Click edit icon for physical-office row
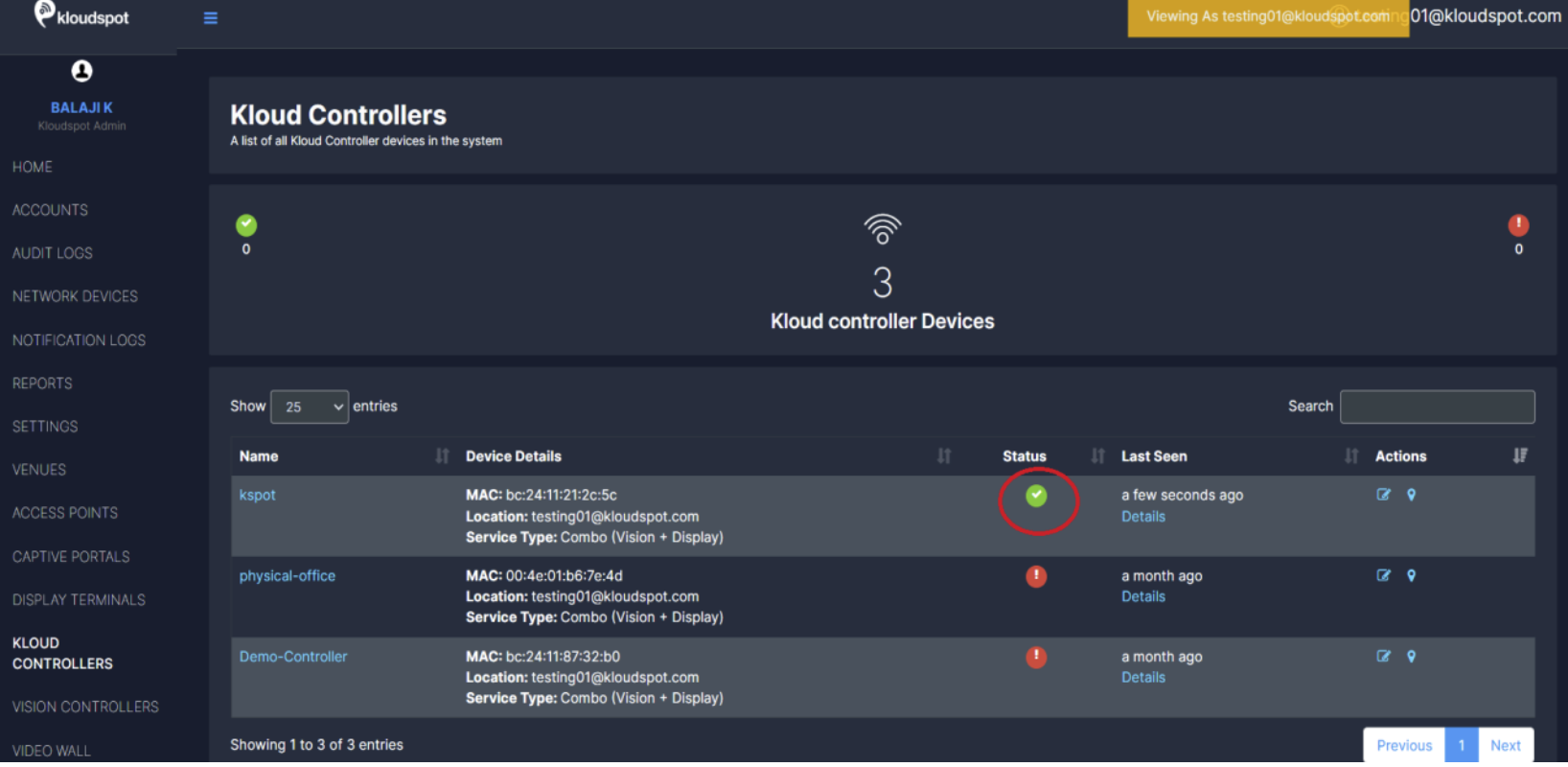Image resolution: width=1568 pixels, height=767 pixels. pos(1383,575)
